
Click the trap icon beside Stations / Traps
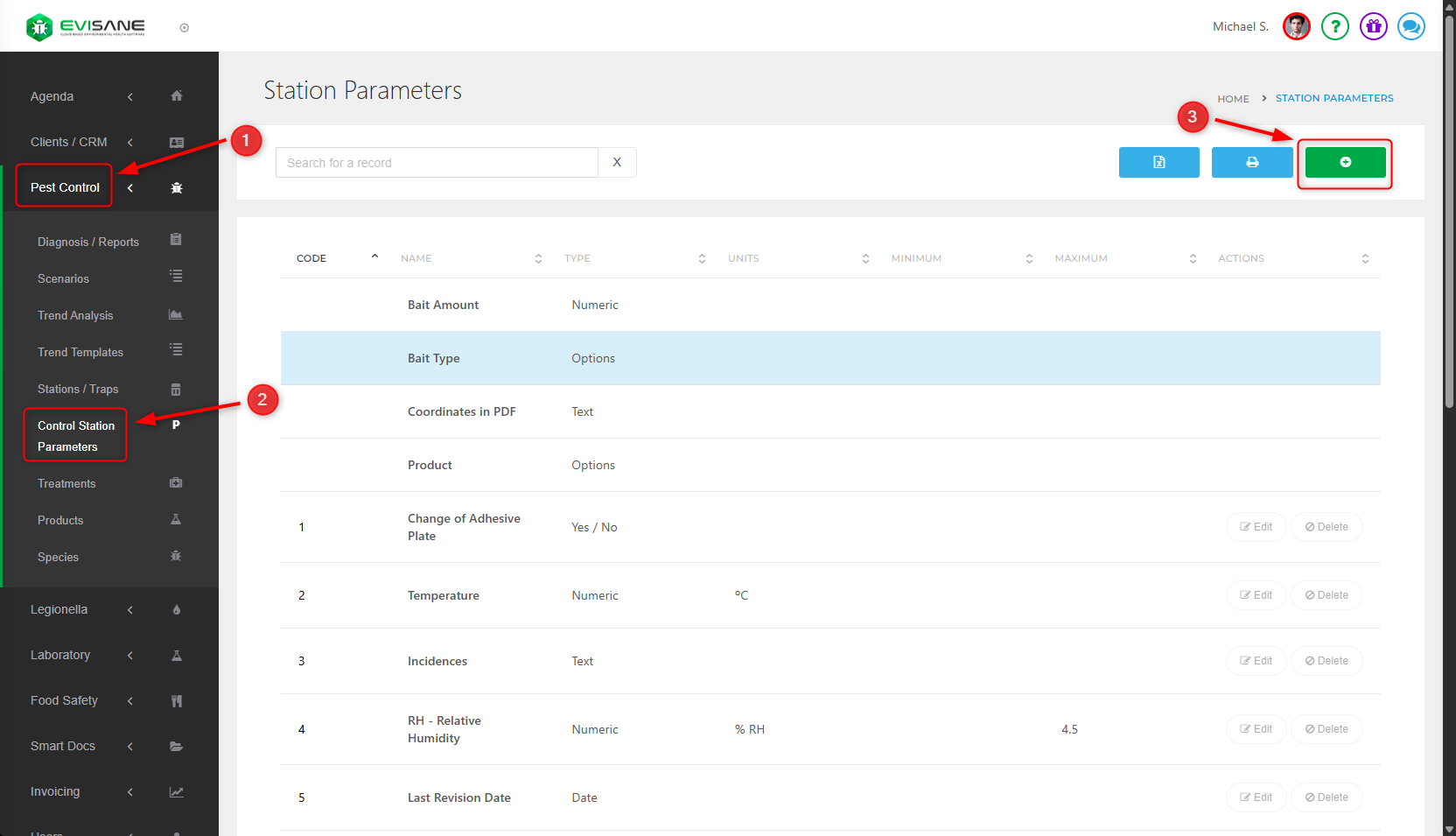tap(176, 389)
